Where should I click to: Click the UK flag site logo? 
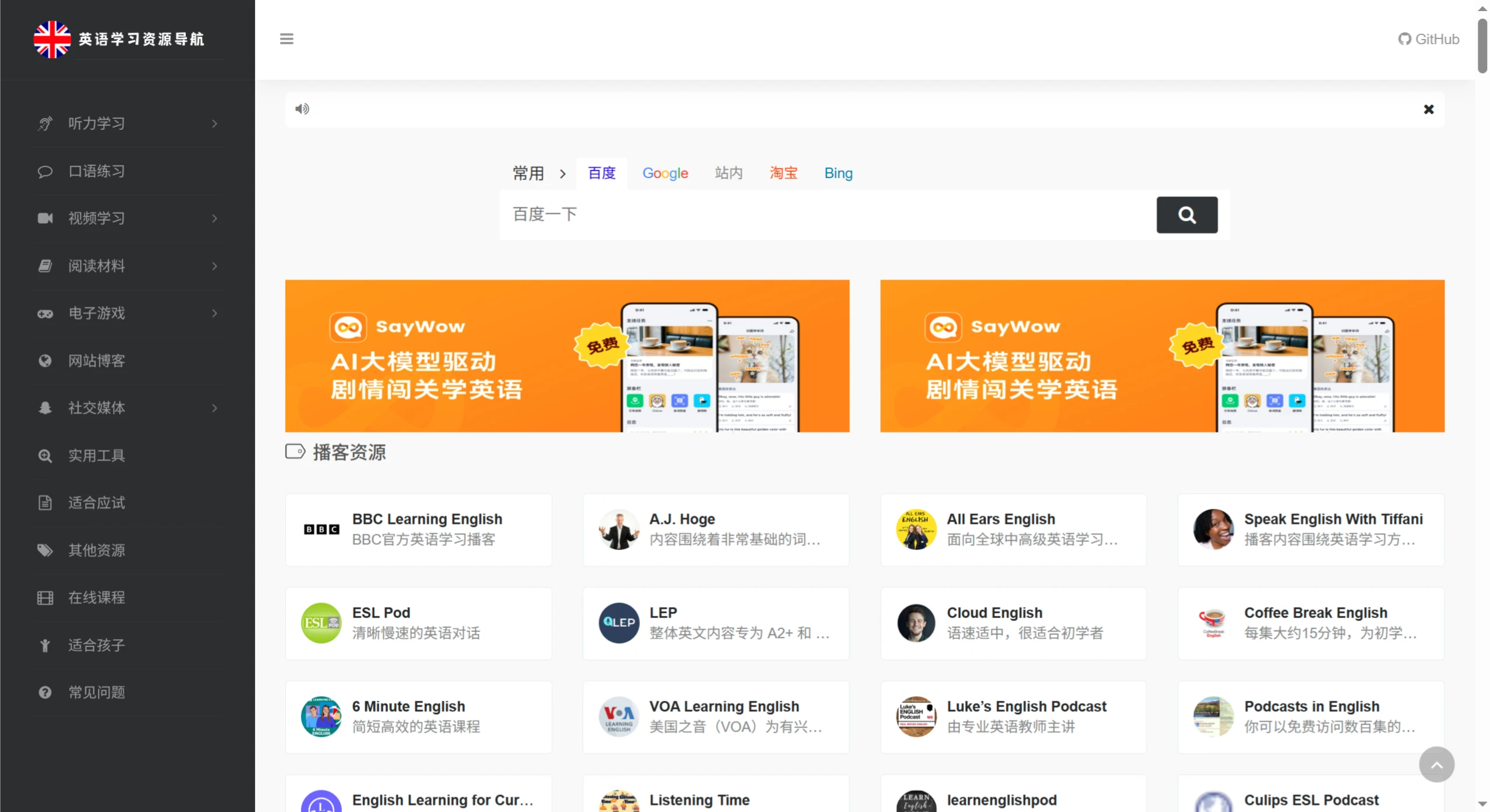tap(52, 39)
